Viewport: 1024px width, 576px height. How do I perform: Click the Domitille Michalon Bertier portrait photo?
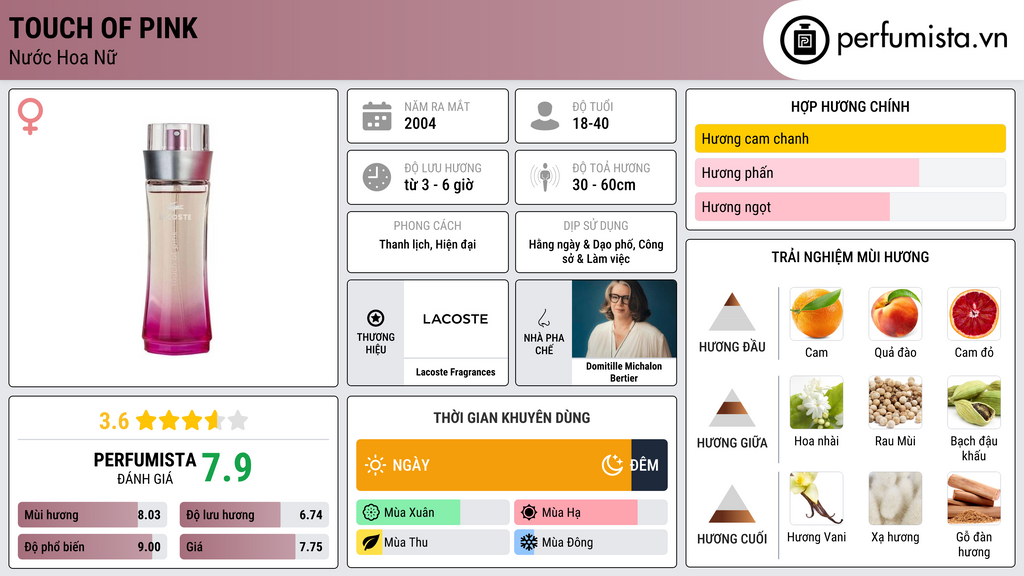click(624, 319)
